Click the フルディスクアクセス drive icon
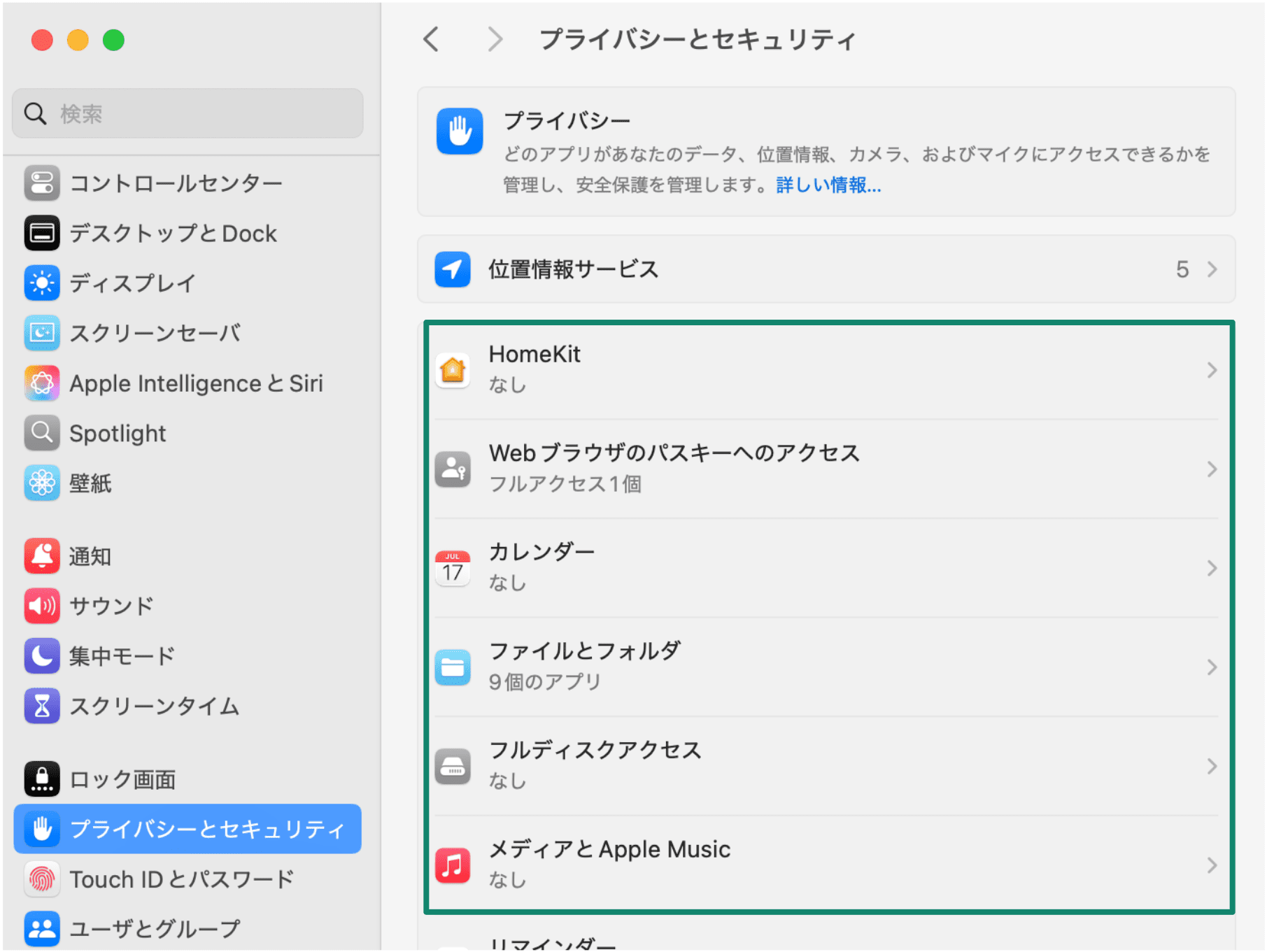 click(x=452, y=766)
